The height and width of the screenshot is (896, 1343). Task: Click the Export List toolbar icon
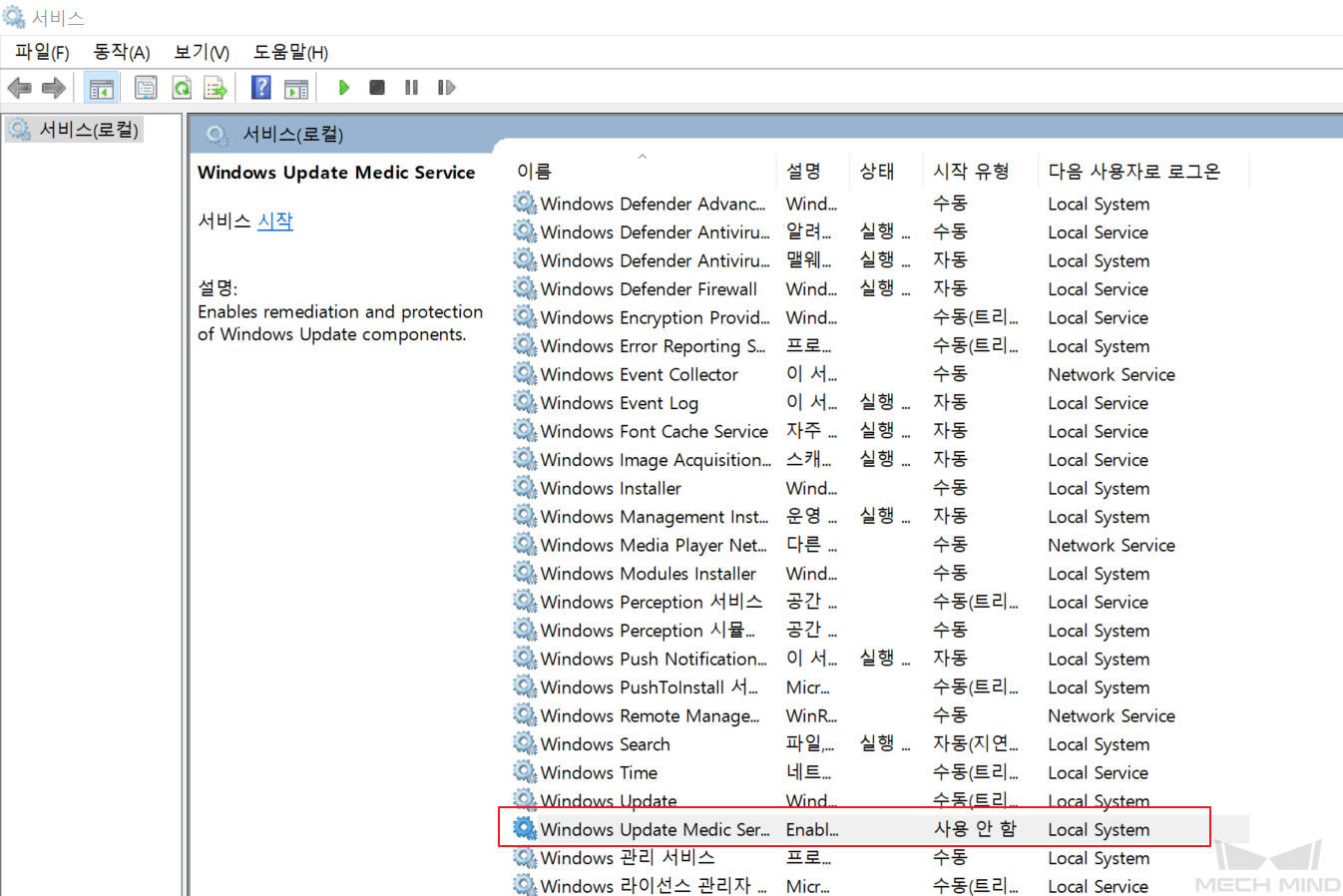coord(216,88)
